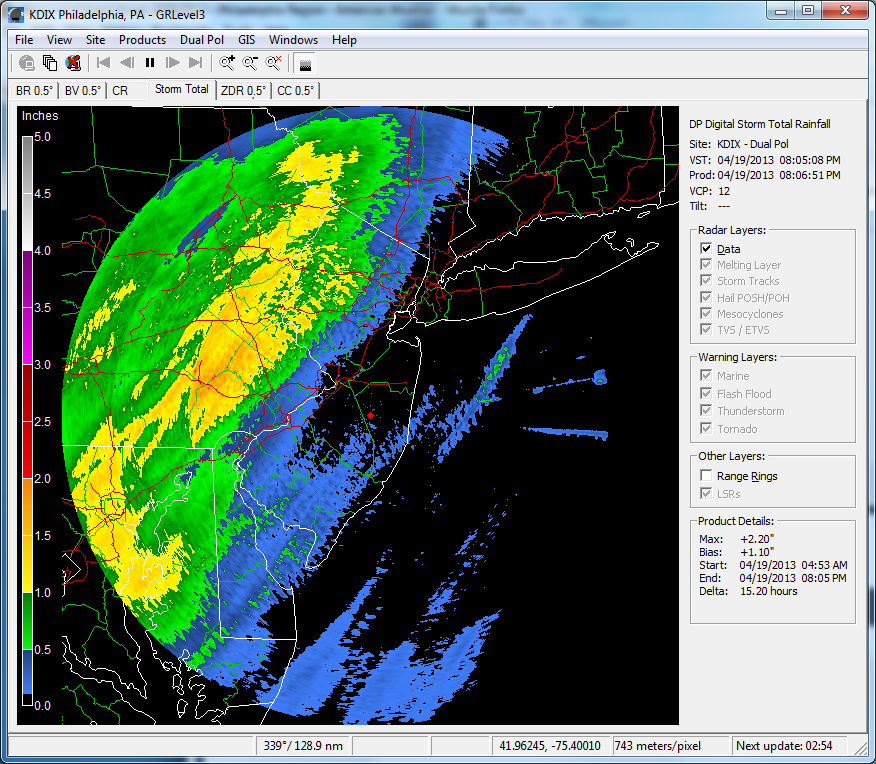Click the 1.0–1.5 inch yellow legend band
Viewport: 876px width, 764px height.
pos(27,564)
